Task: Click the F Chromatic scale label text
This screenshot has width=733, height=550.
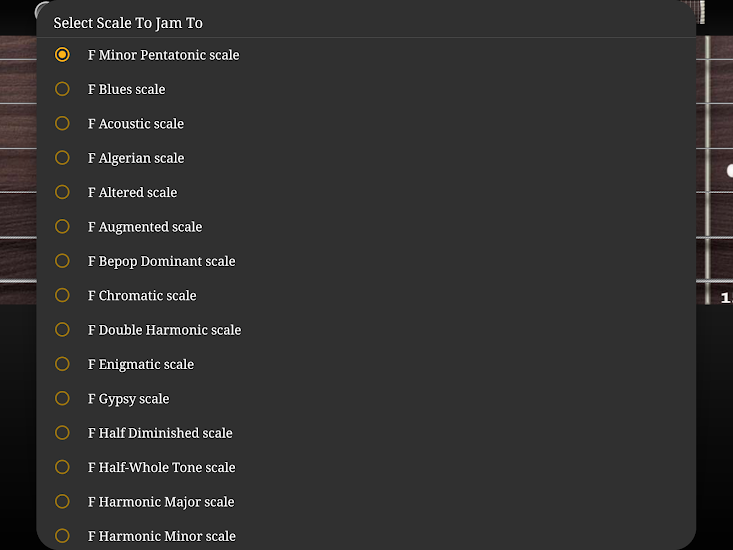Action: click(x=142, y=296)
